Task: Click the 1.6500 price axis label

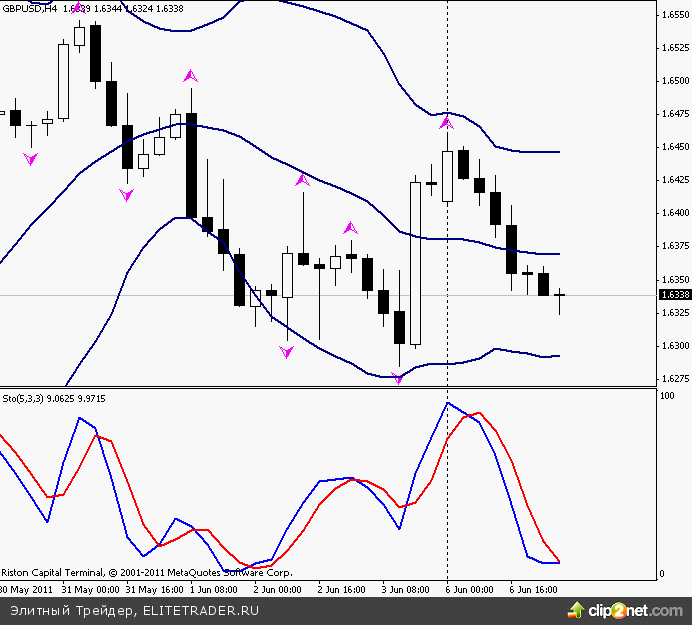Action: 675,80
